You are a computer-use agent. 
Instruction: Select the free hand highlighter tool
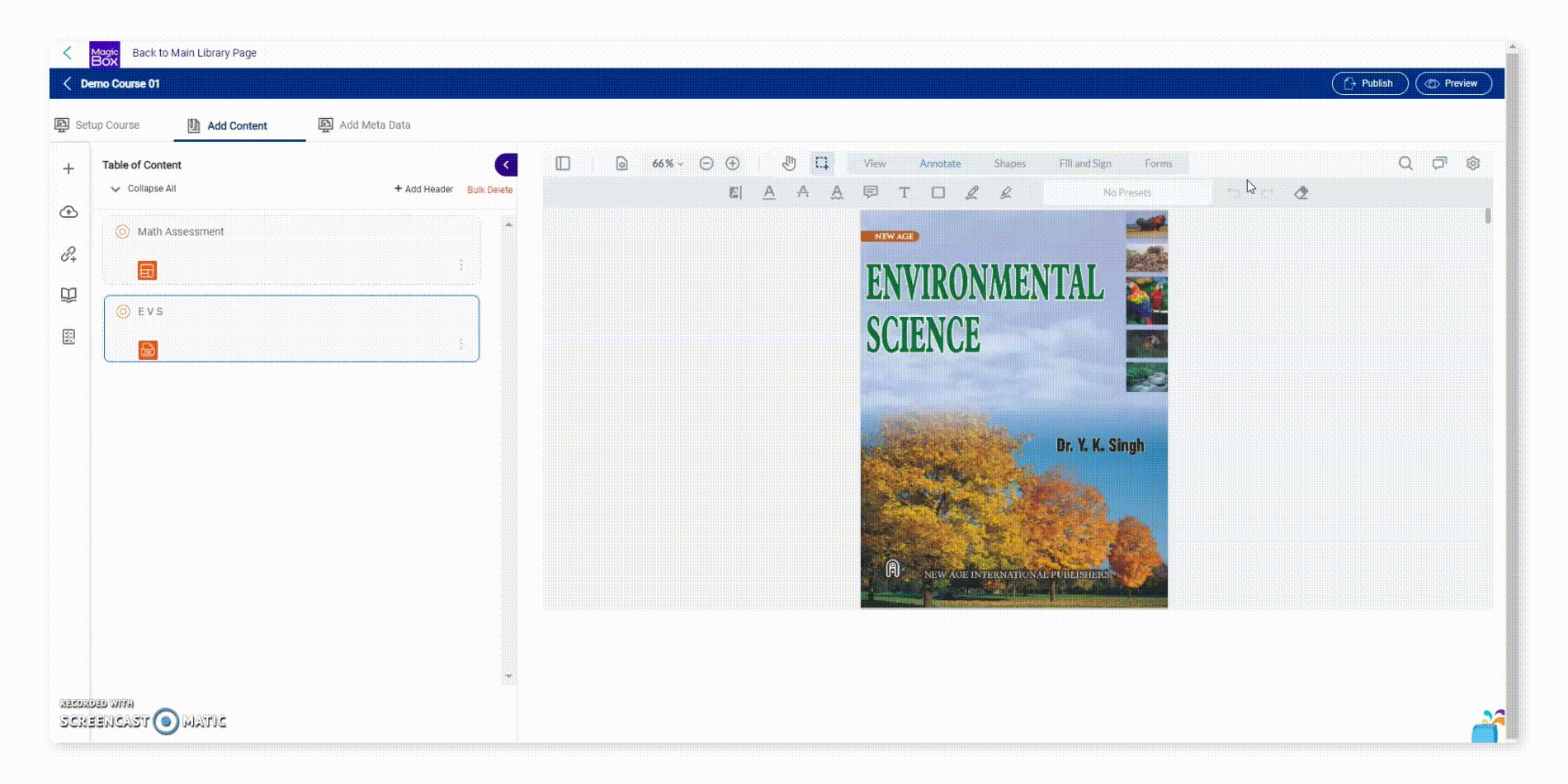pyautogui.click(x=1006, y=192)
